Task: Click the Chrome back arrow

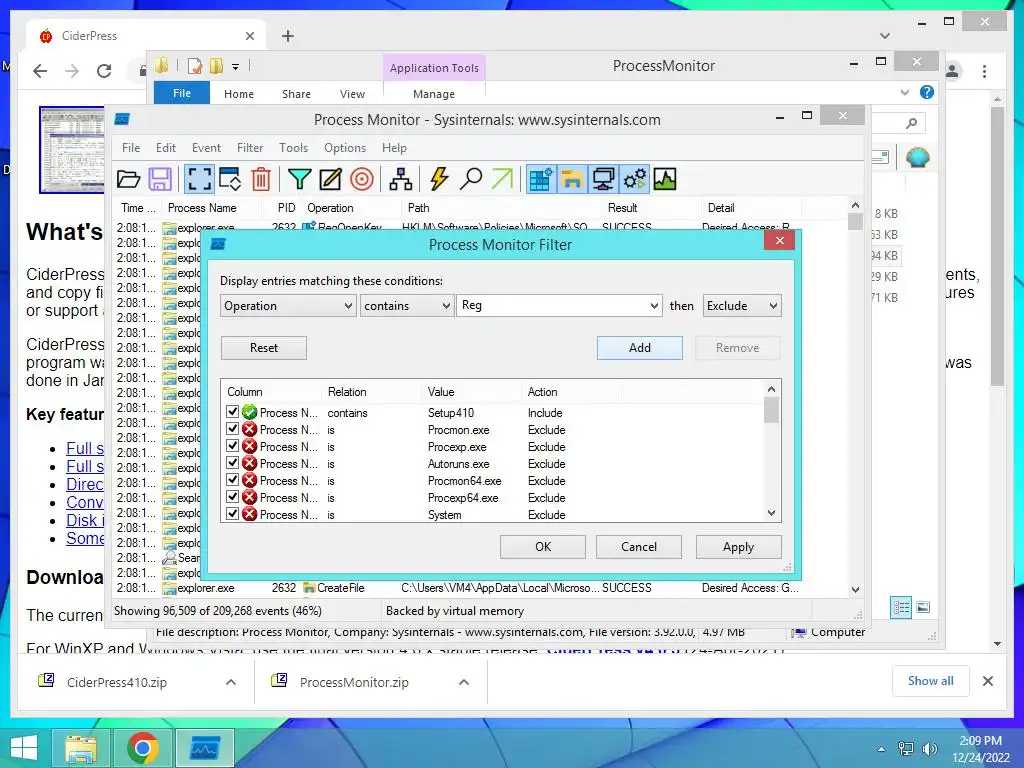Action: [40, 71]
